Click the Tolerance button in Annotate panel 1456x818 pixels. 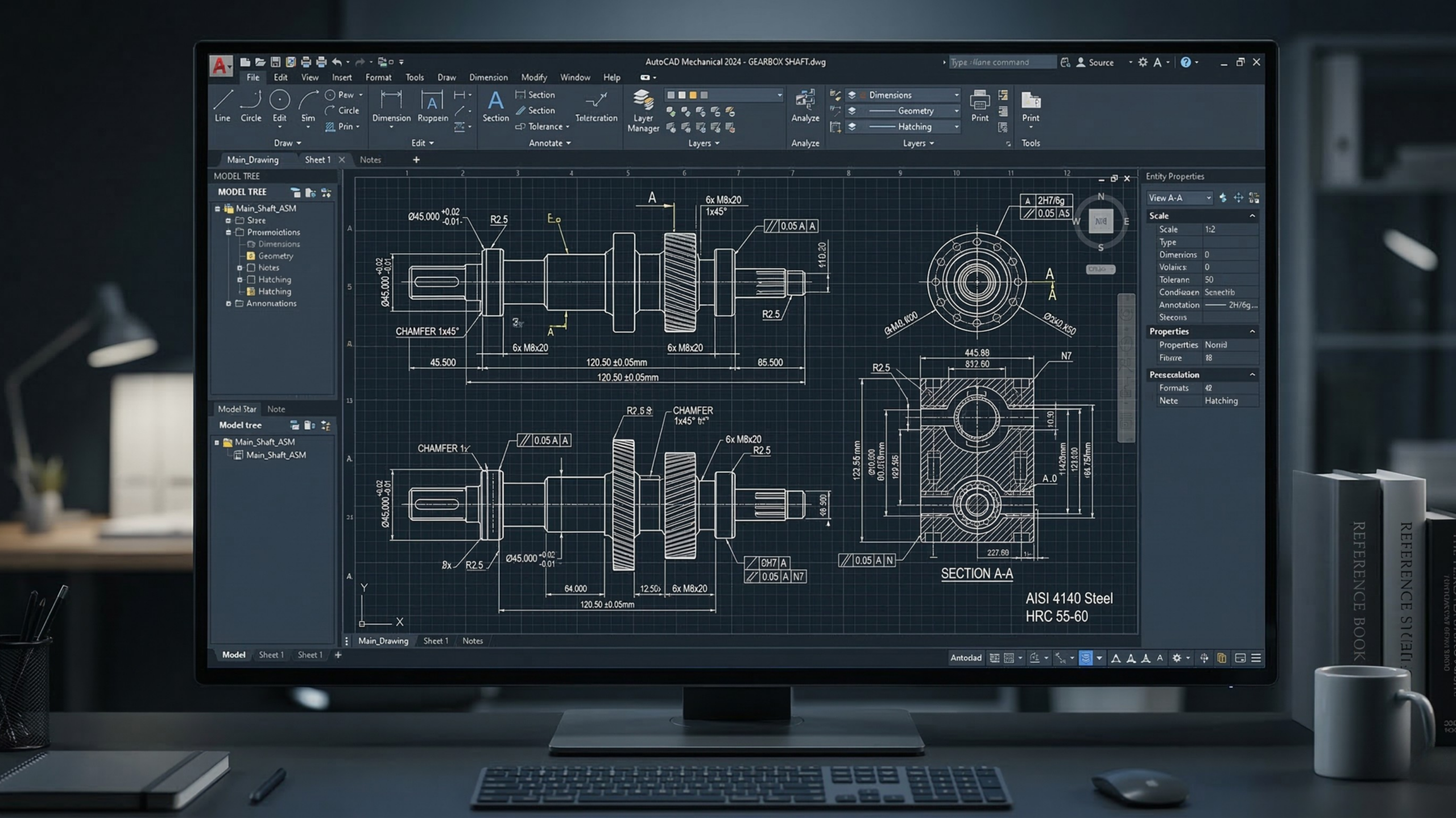[x=541, y=127]
